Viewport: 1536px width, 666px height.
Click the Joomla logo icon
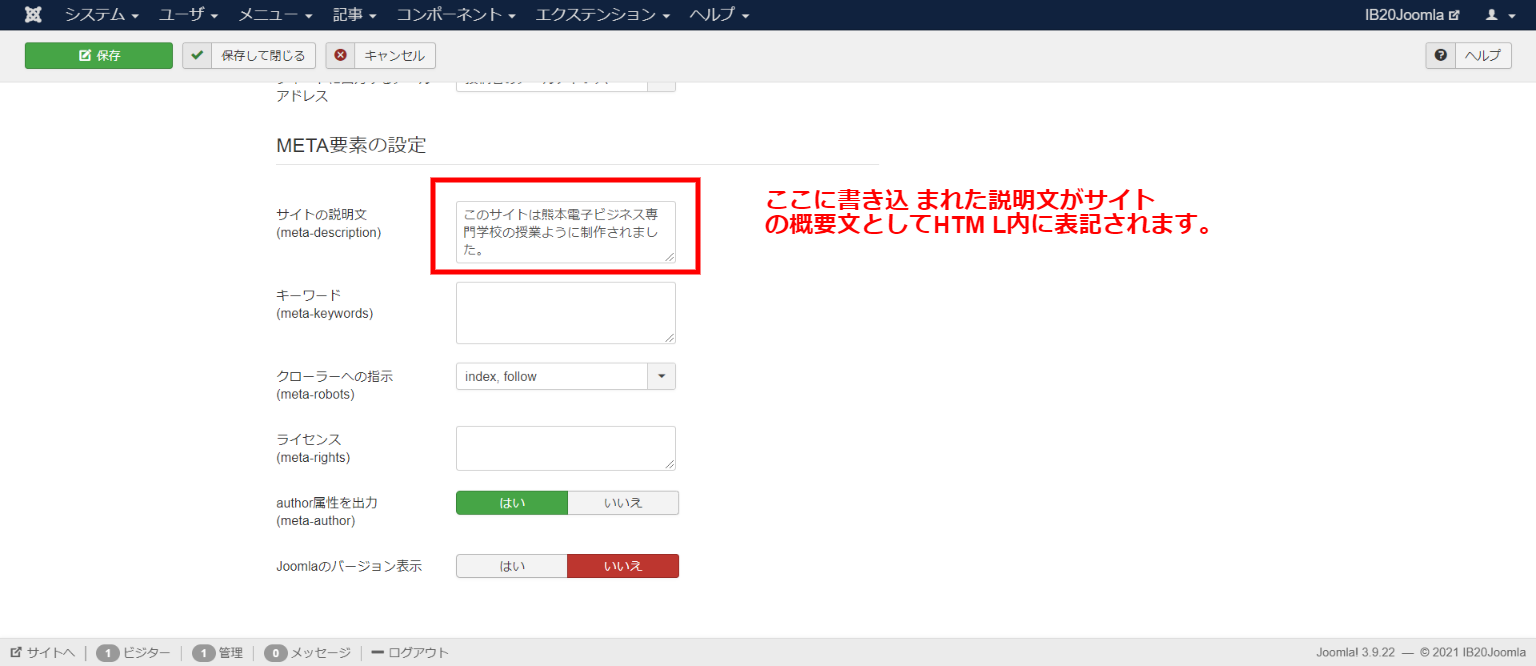click(33, 15)
